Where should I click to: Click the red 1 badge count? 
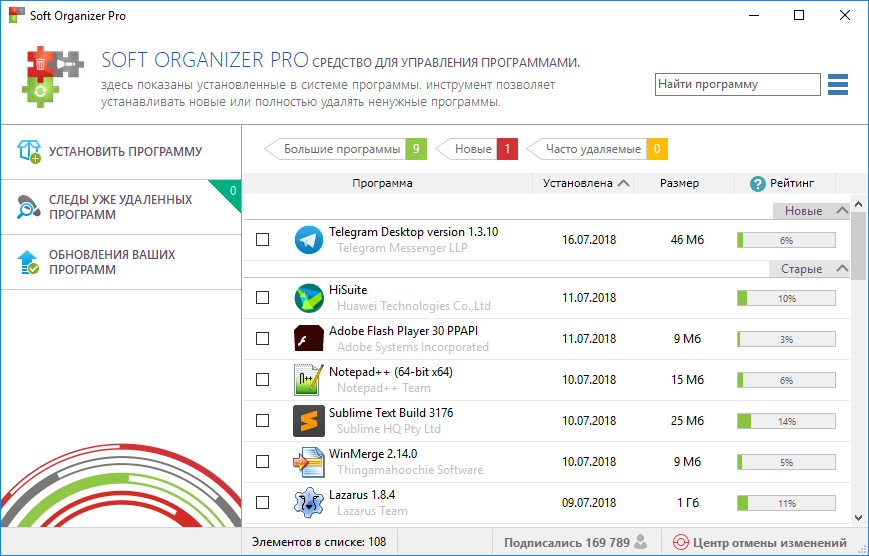(x=507, y=149)
